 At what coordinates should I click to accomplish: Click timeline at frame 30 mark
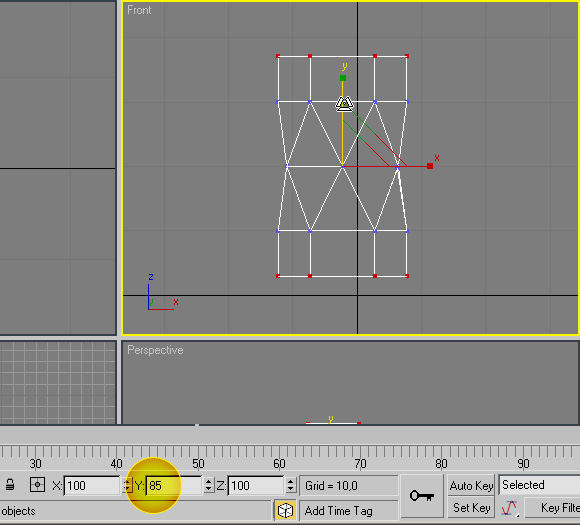[36, 464]
